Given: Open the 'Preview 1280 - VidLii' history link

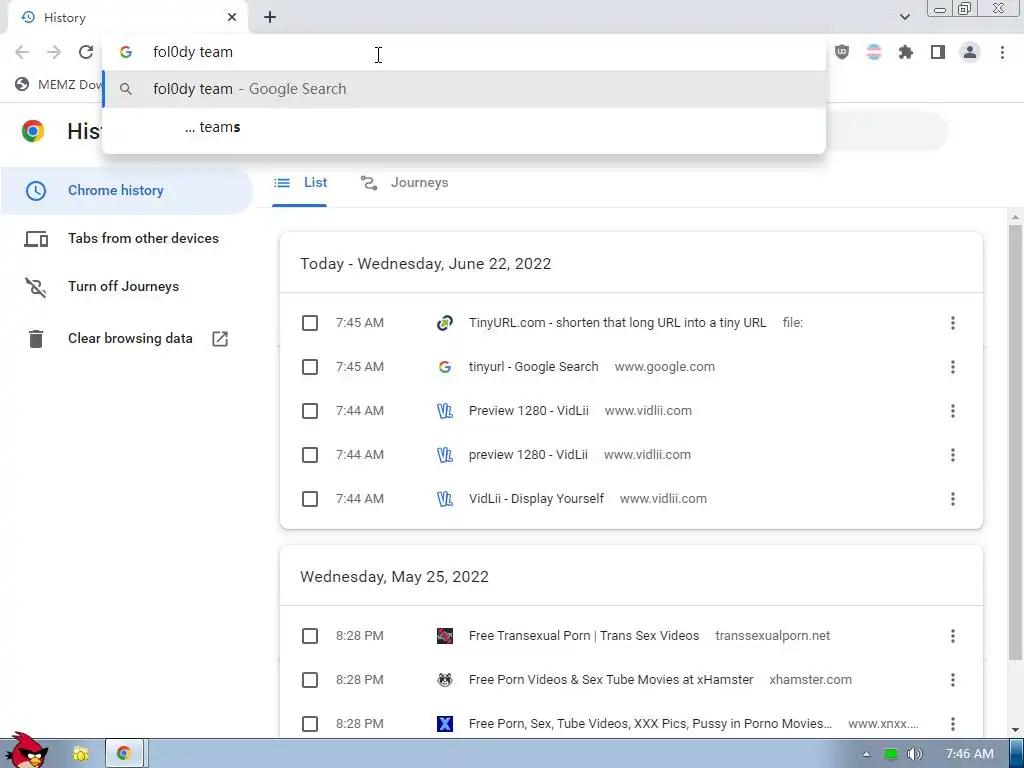Looking at the screenshot, I should tap(528, 411).
